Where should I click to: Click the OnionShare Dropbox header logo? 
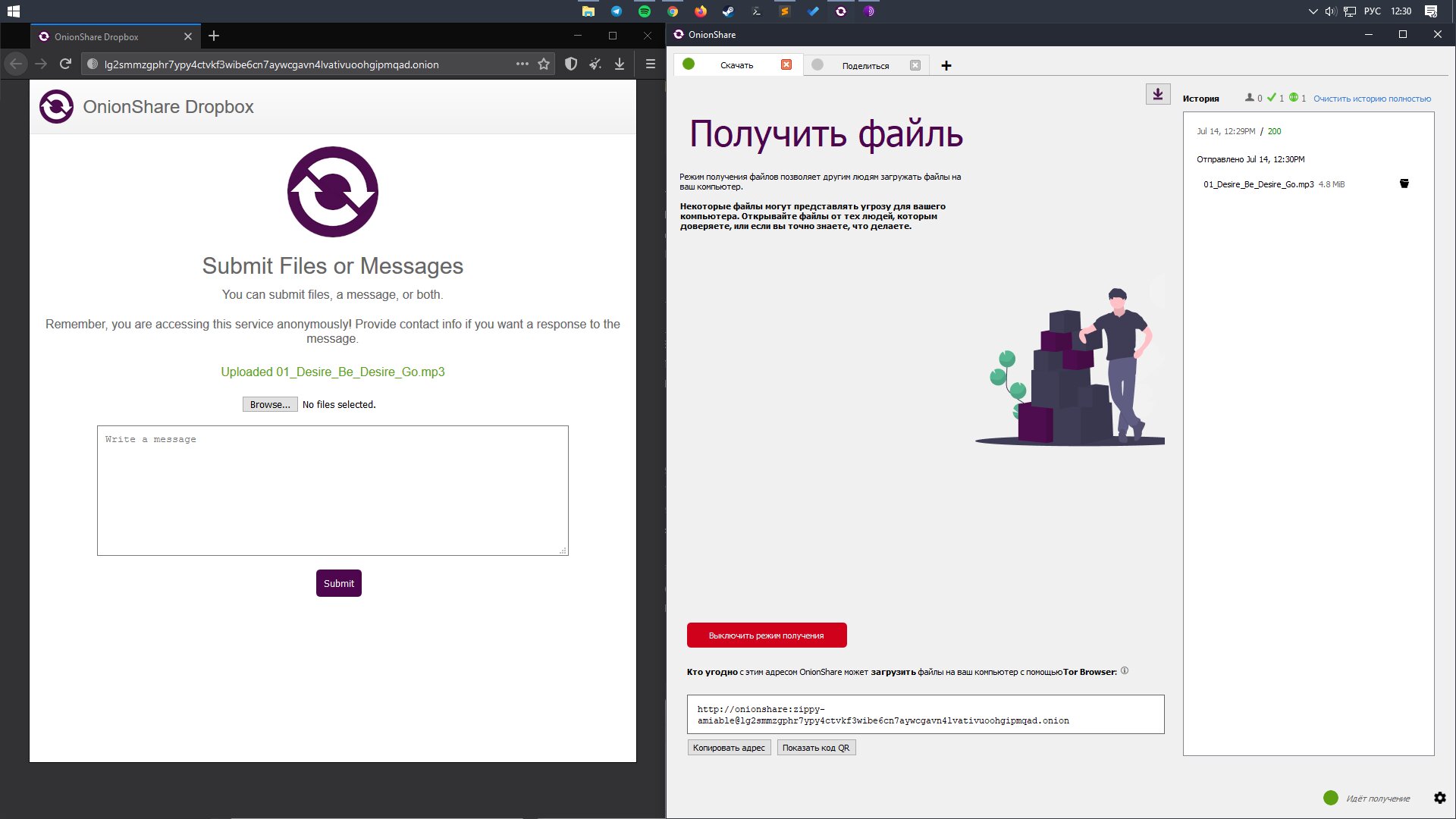point(56,107)
